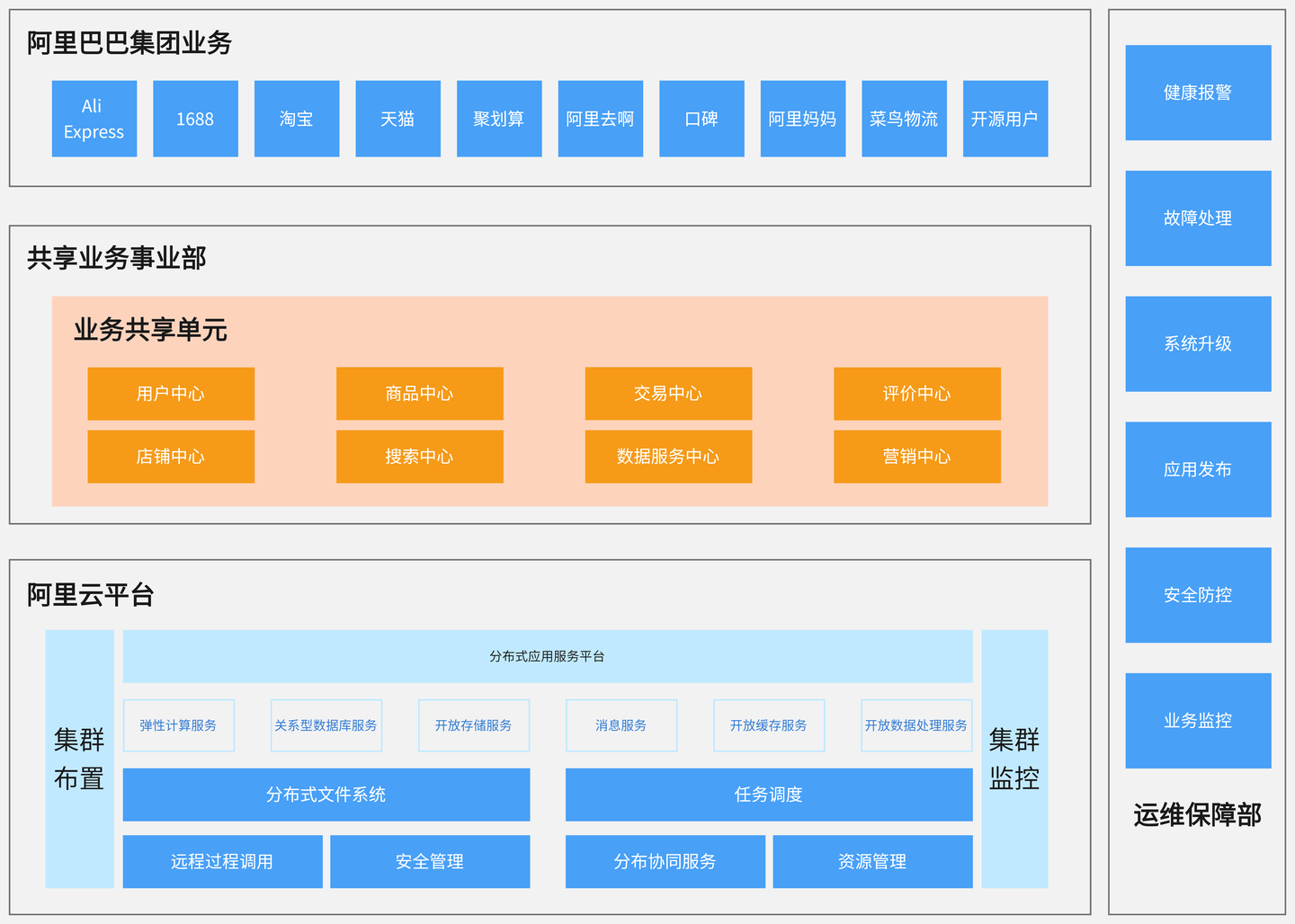
Task: Open the 资源管理 service
Action: [873, 861]
